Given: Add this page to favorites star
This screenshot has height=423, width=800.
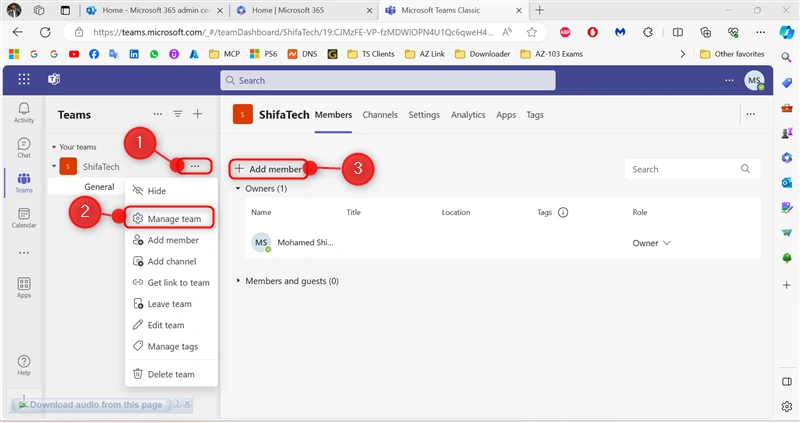Looking at the screenshot, I should click(x=532, y=32).
